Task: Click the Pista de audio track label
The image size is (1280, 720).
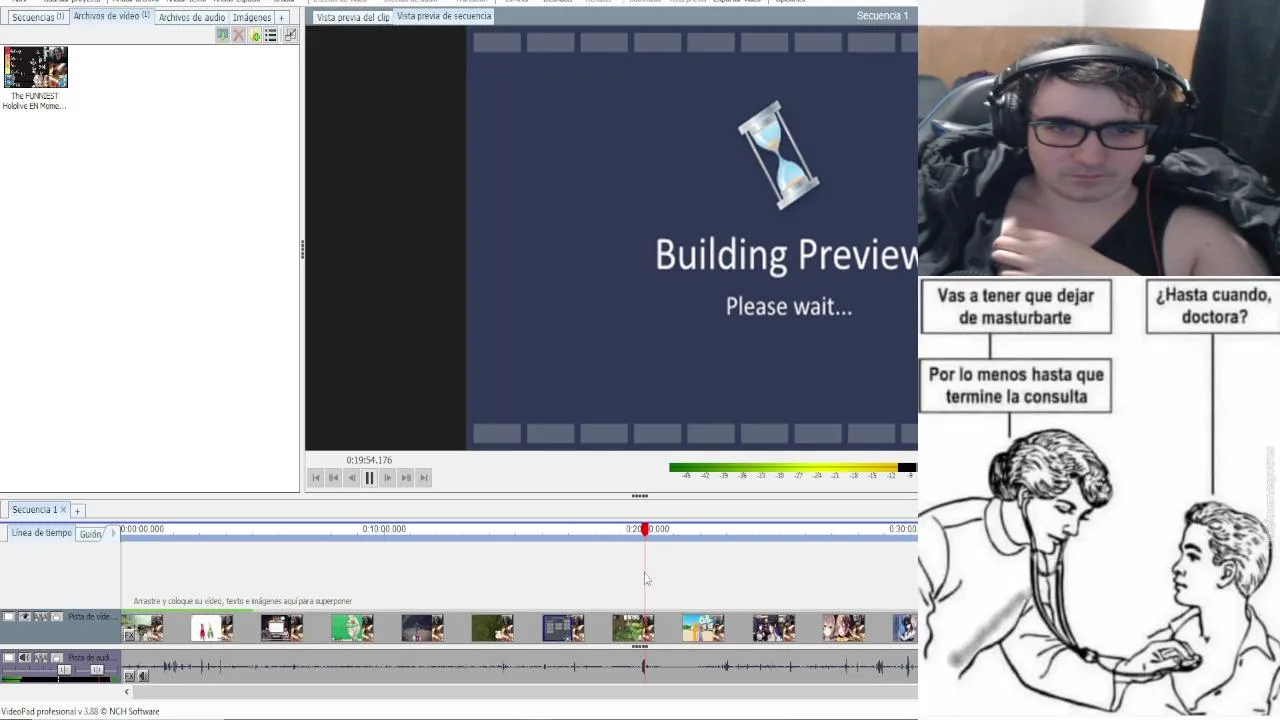Action: 92,658
